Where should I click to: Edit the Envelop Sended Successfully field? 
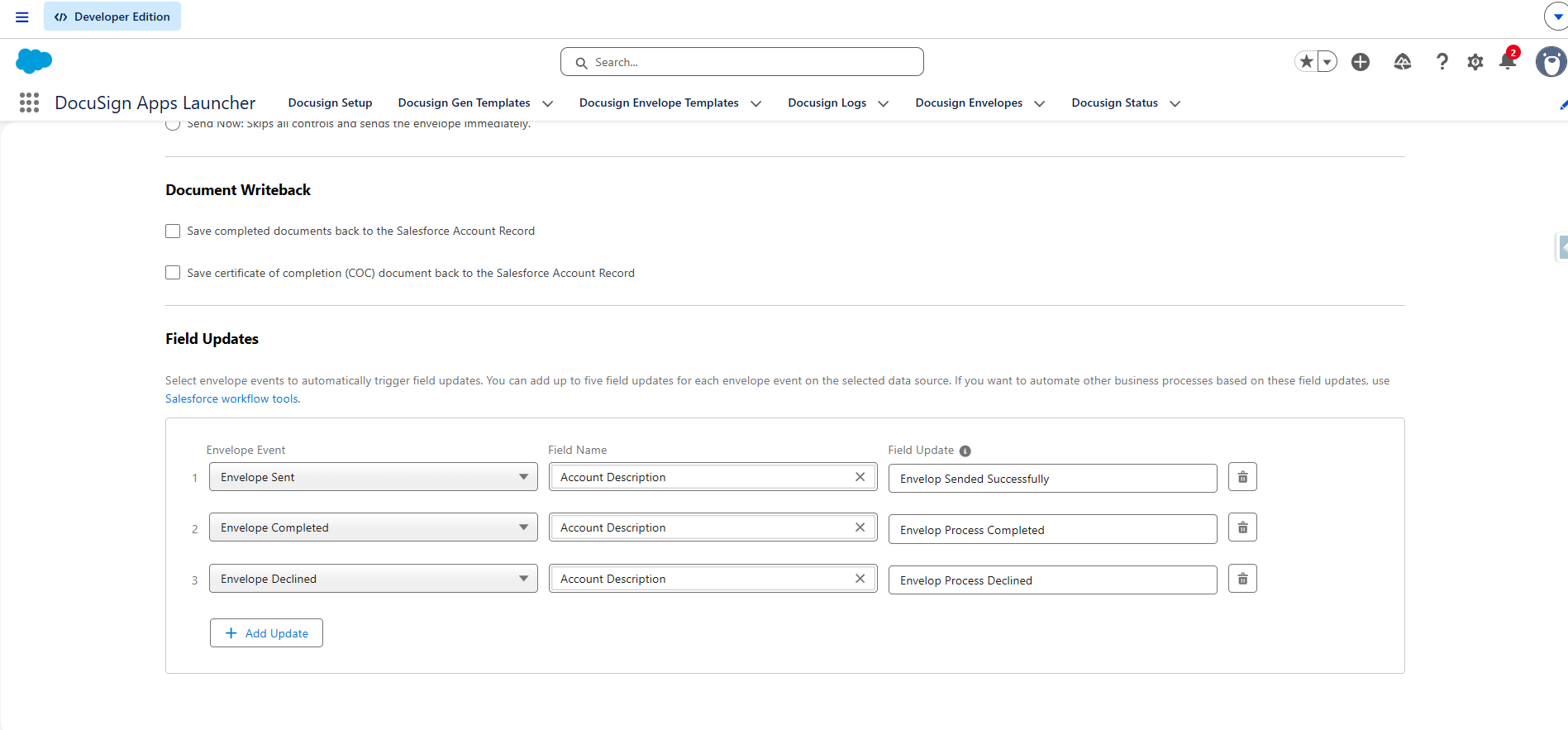point(1052,479)
